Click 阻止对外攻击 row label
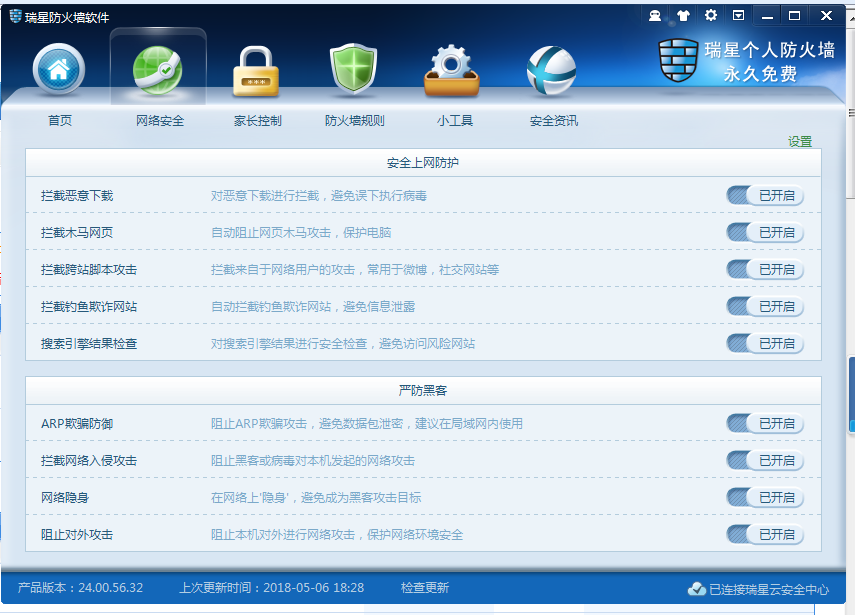 click(77, 535)
